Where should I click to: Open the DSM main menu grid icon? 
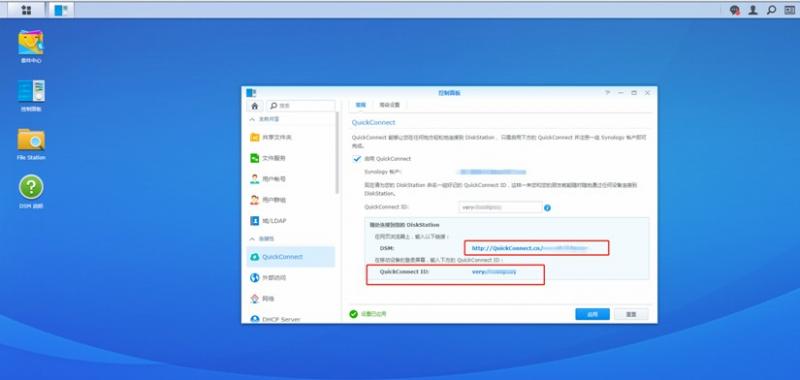pos(26,10)
